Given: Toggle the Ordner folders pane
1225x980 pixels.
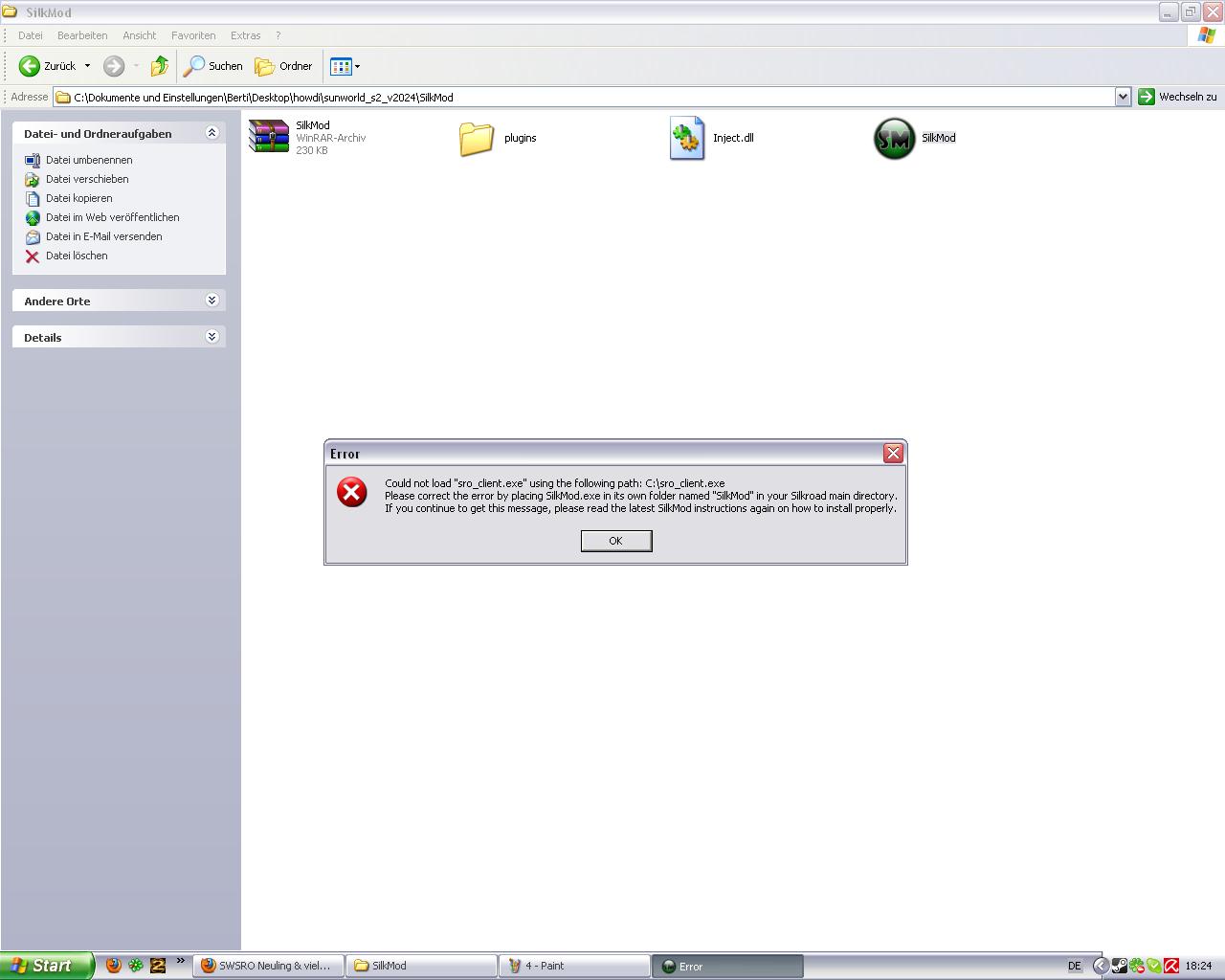Looking at the screenshot, I should tap(284, 66).
